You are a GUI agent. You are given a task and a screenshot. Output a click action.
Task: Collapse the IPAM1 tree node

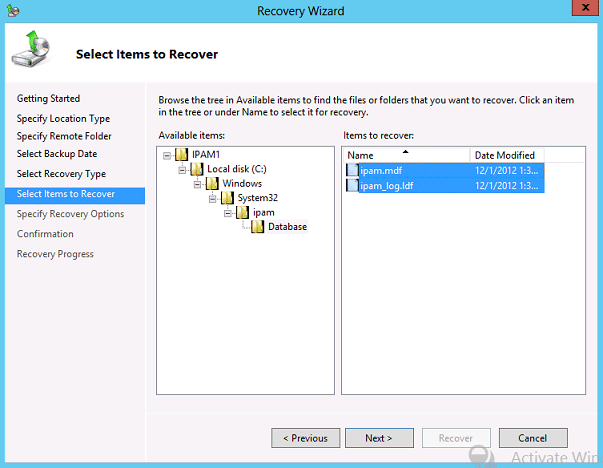point(167,156)
